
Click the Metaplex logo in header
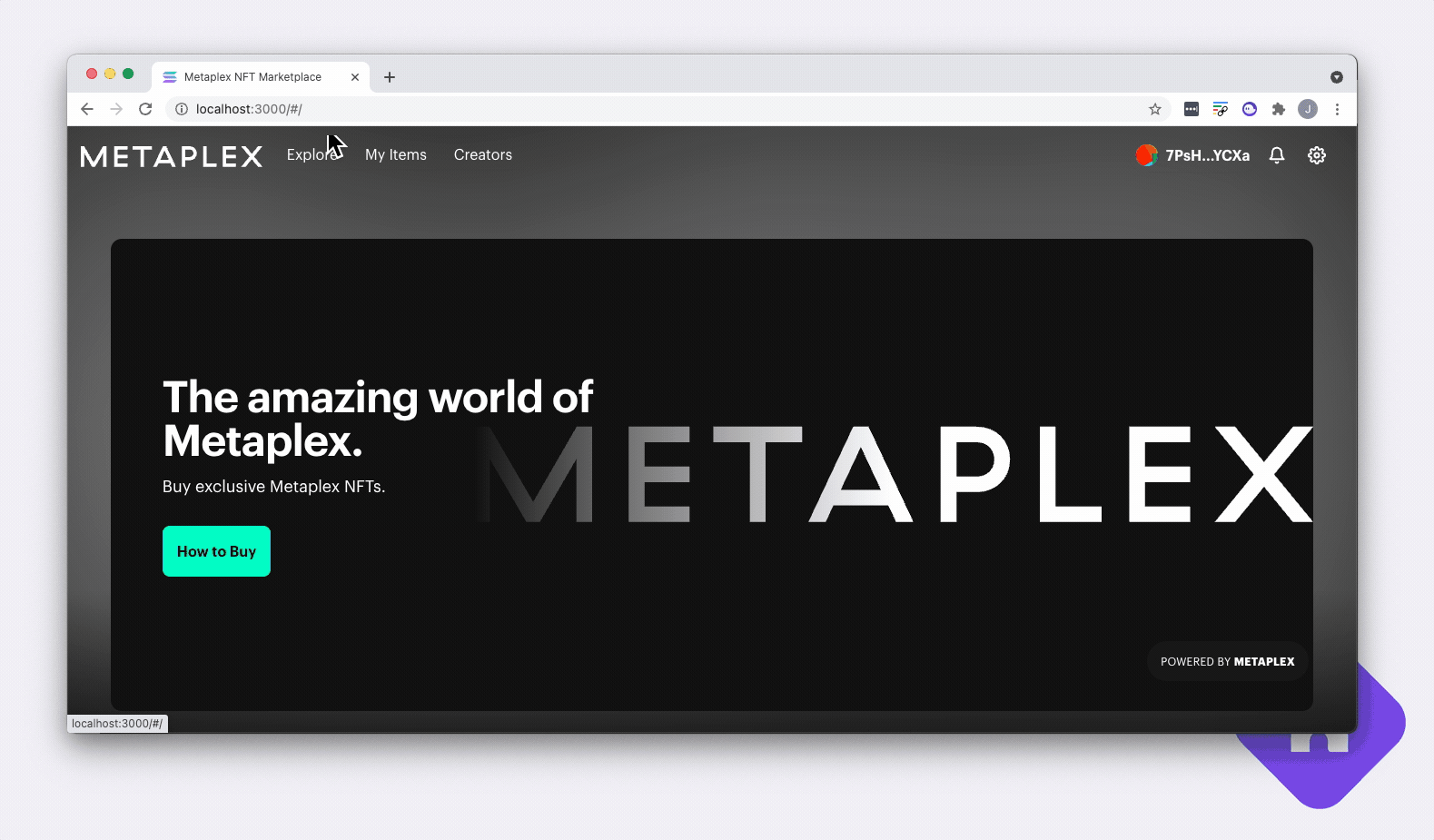coord(172,156)
